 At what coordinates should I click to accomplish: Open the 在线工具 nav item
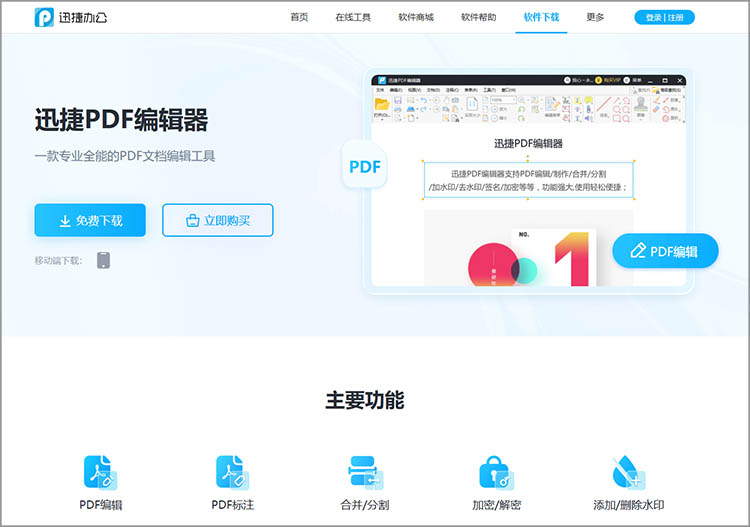point(353,17)
